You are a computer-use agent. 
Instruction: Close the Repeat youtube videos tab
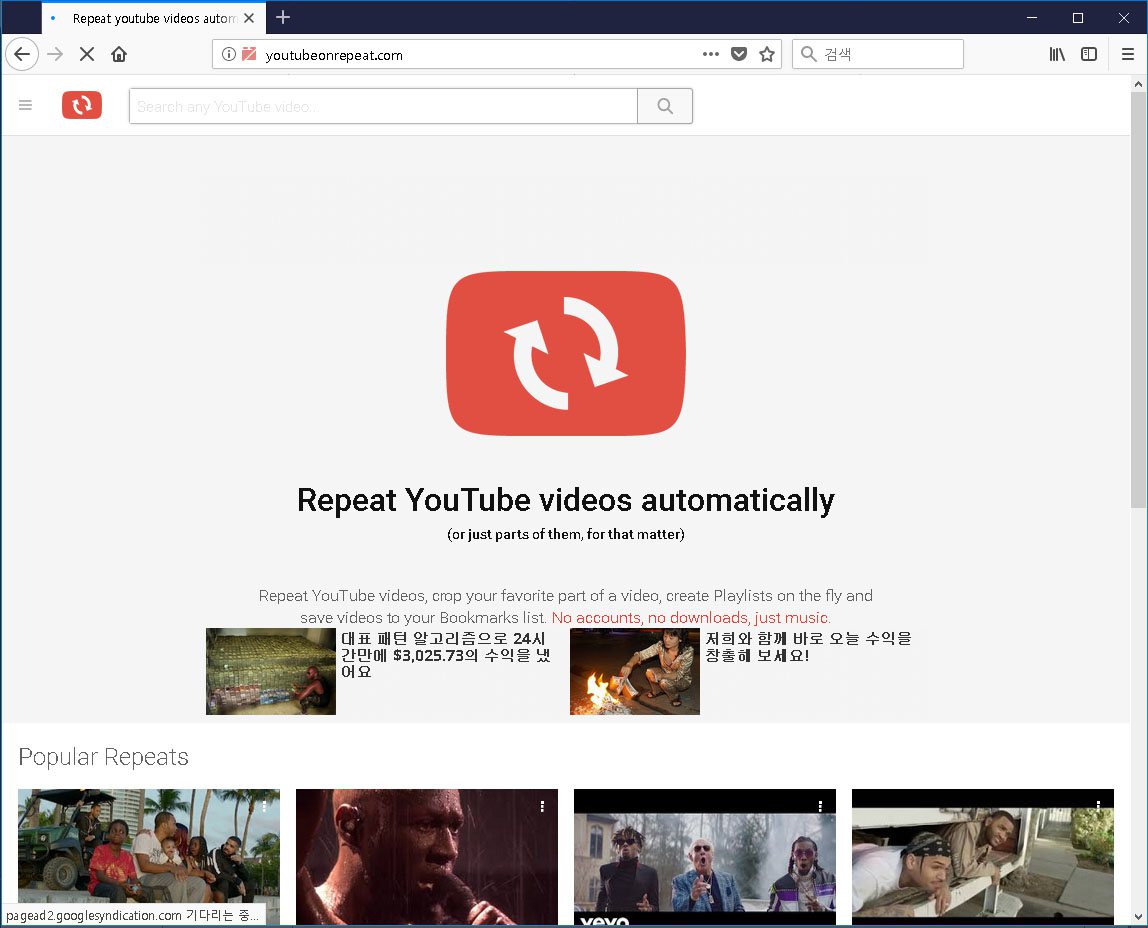pyautogui.click(x=249, y=18)
